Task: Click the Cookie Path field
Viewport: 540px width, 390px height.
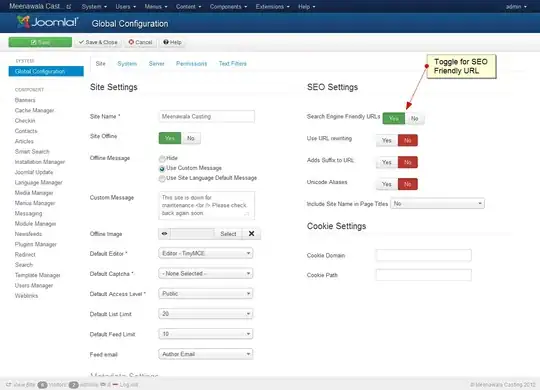Action: pyautogui.click(x=424, y=275)
